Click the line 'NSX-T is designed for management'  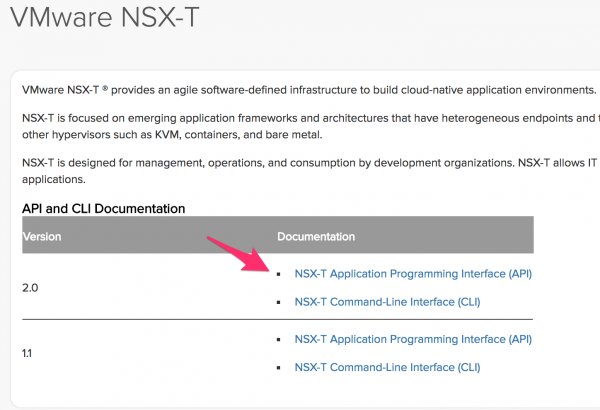(x=311, y=163)
